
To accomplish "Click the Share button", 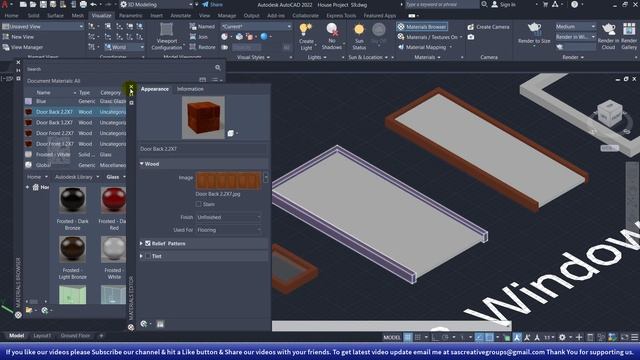I will [213, 4].
